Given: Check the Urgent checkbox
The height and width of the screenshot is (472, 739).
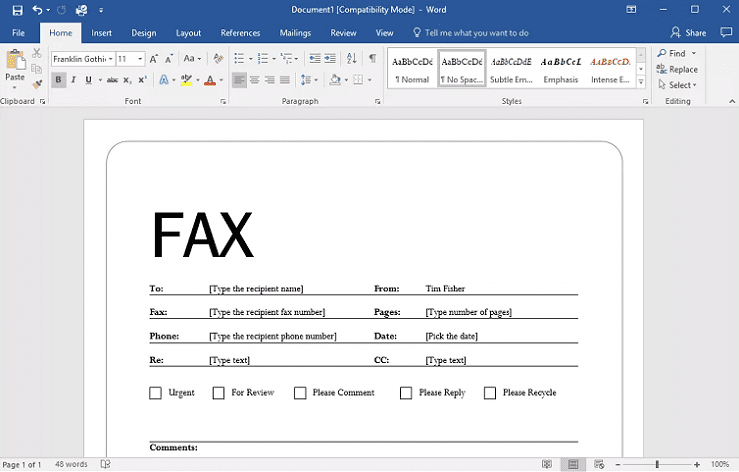Looking at the screenshot, I should point(156,393).
